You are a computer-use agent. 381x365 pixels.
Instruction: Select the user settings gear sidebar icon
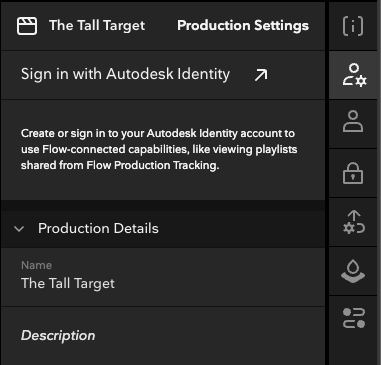tap(354, 75)
